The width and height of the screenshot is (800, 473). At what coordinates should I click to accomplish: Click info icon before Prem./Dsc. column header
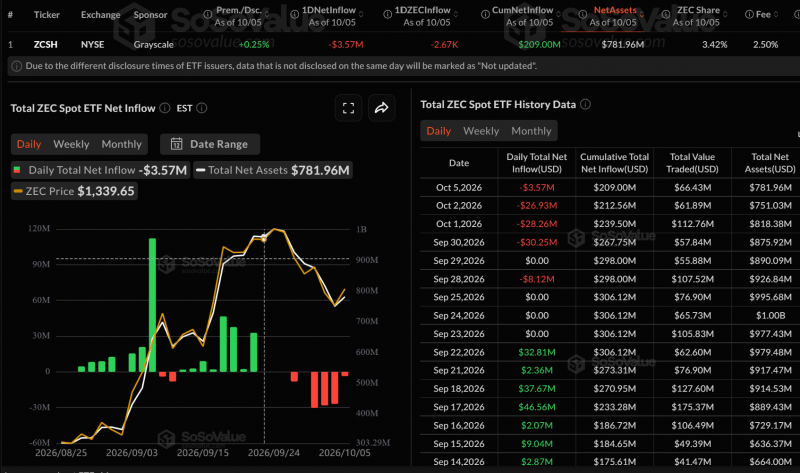tap(208, 15)
